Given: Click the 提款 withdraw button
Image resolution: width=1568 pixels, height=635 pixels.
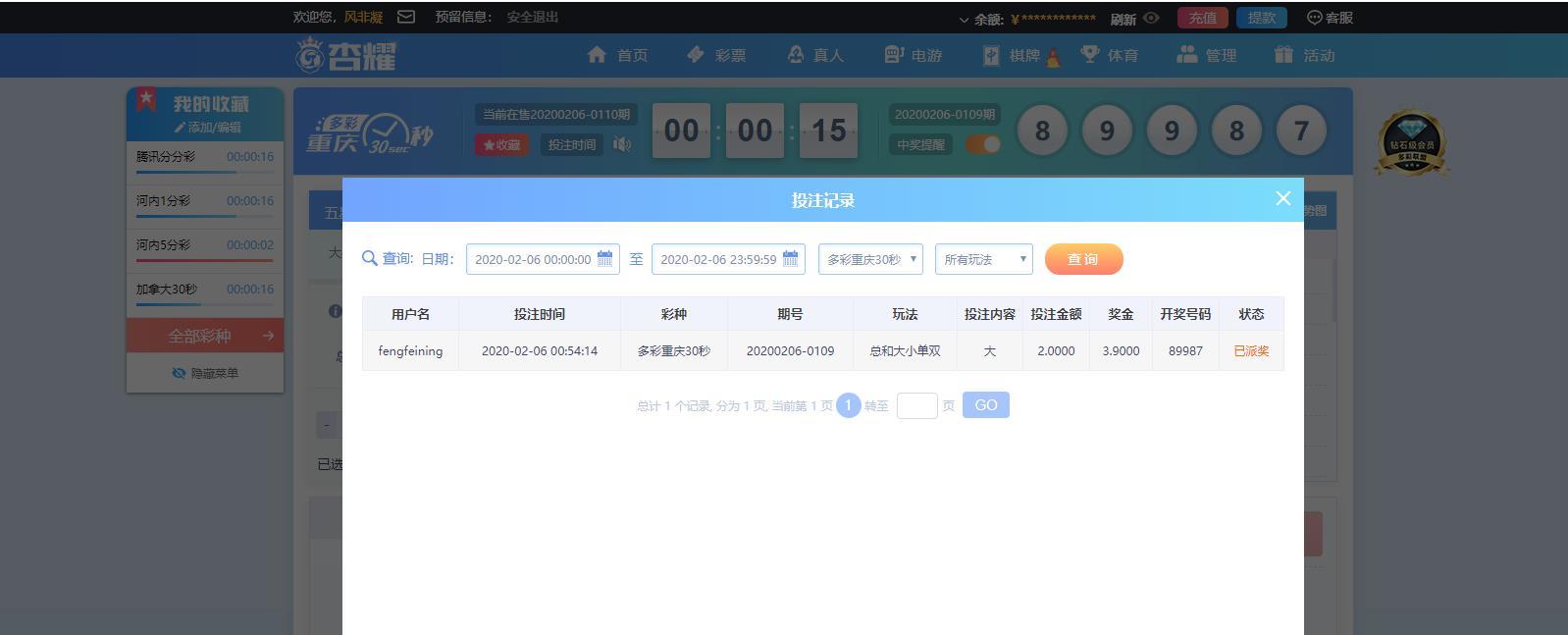Looking at the screenshot, I should pyautogui.click(x=1261, y=18).
